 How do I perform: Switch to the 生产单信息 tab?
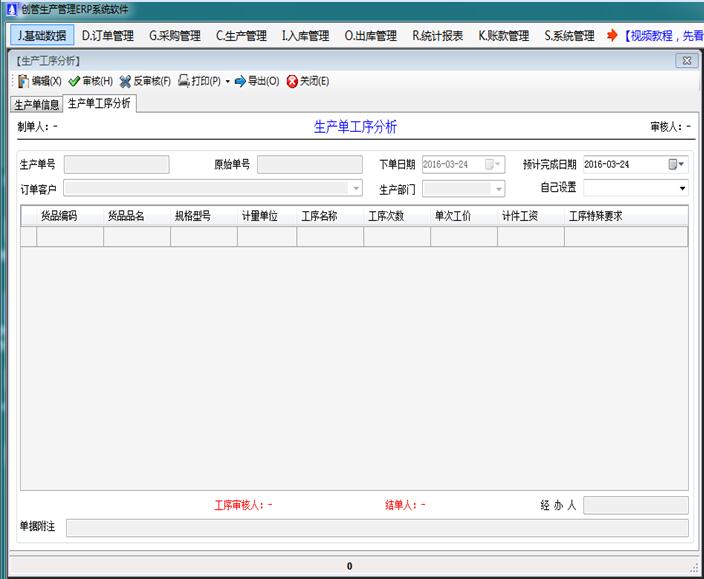click(x=36, y=104)
